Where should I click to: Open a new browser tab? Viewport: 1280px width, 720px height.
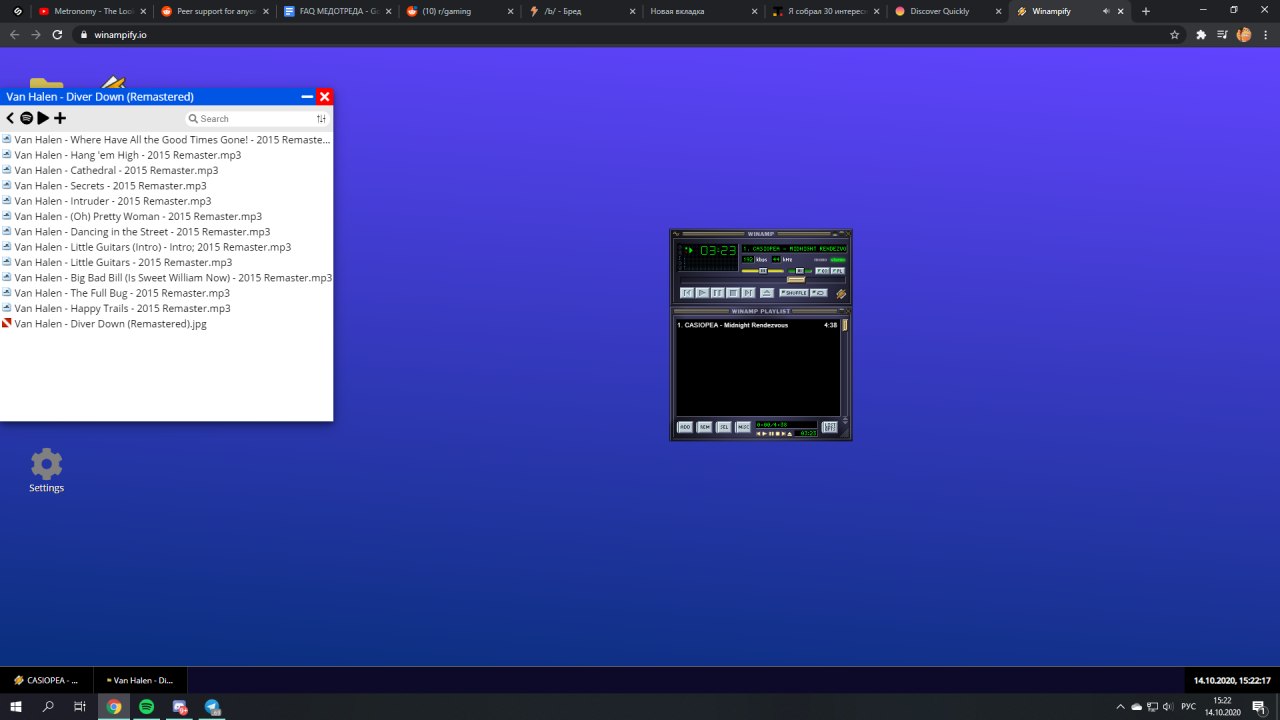[1146, 11]
